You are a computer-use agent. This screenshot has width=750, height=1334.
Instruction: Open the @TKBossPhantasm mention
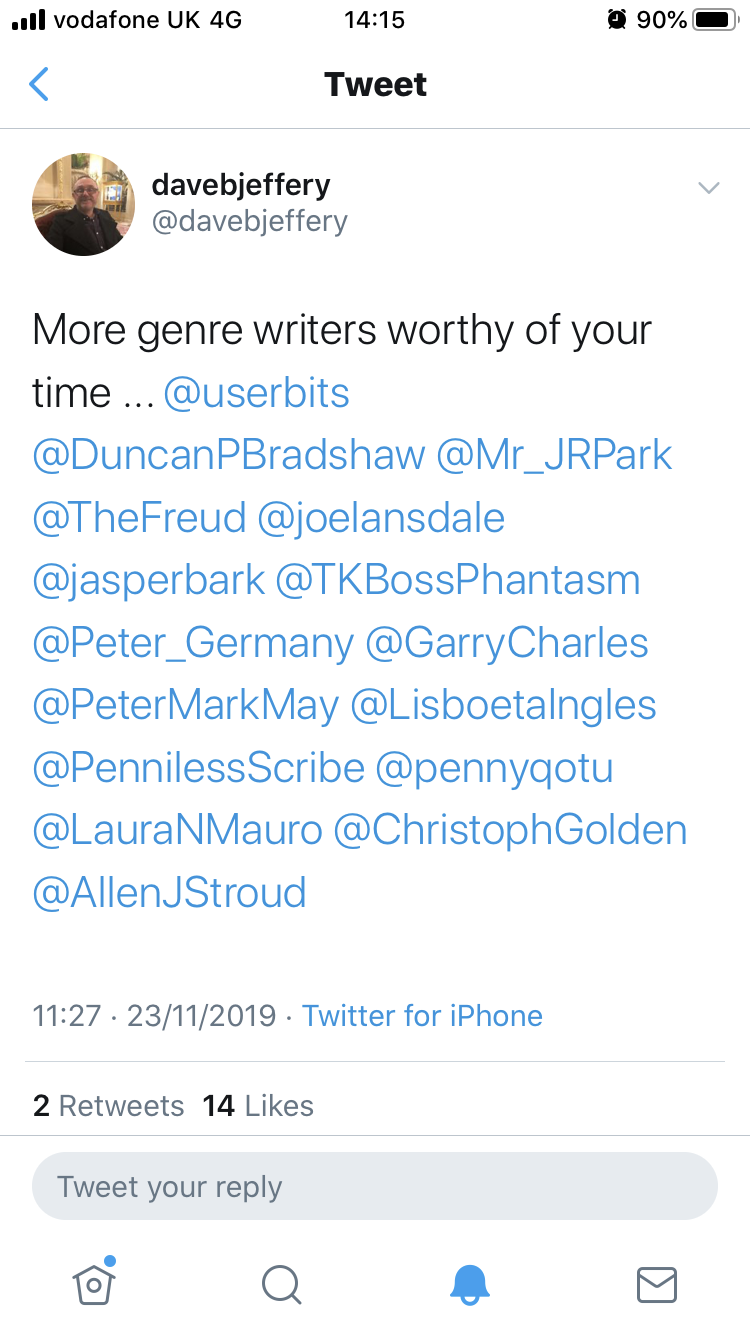pyautogui.click(x=458, y=580)
